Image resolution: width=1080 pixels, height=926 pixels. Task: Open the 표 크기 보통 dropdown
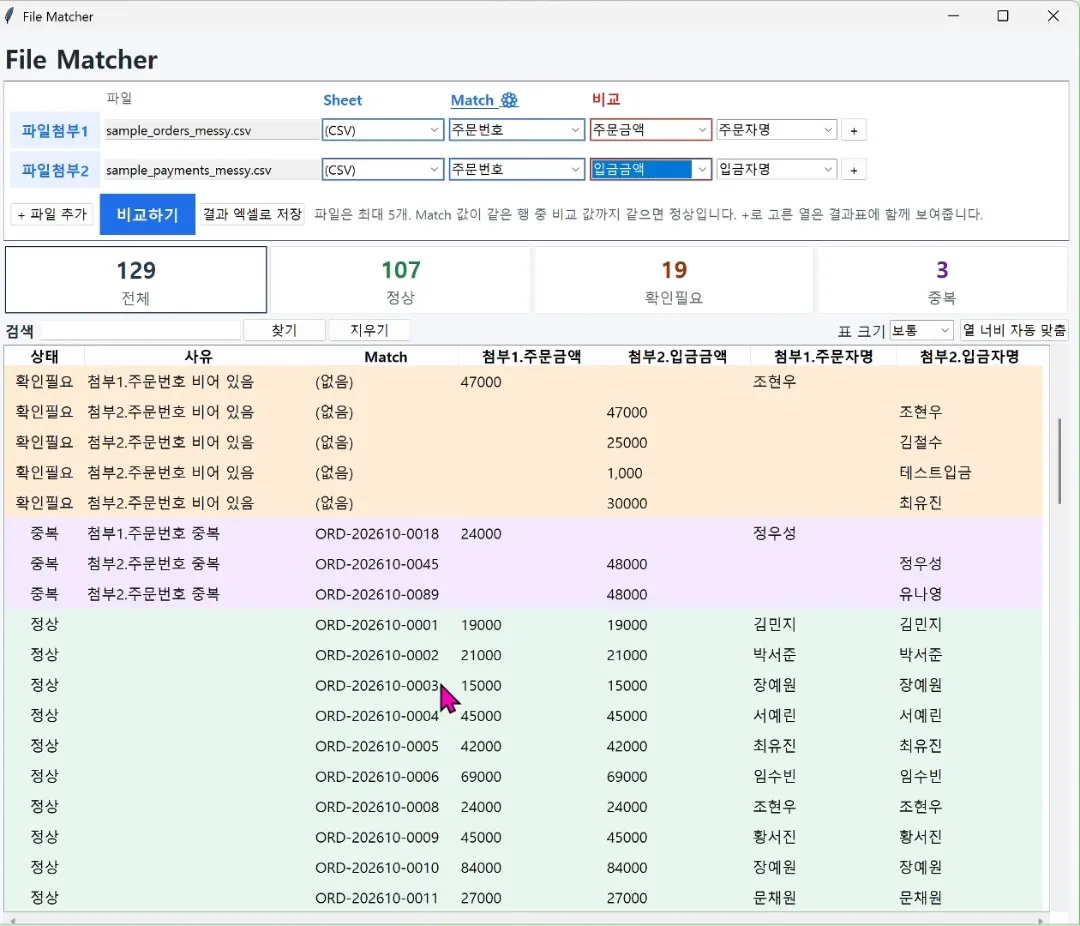click(922, 331)
